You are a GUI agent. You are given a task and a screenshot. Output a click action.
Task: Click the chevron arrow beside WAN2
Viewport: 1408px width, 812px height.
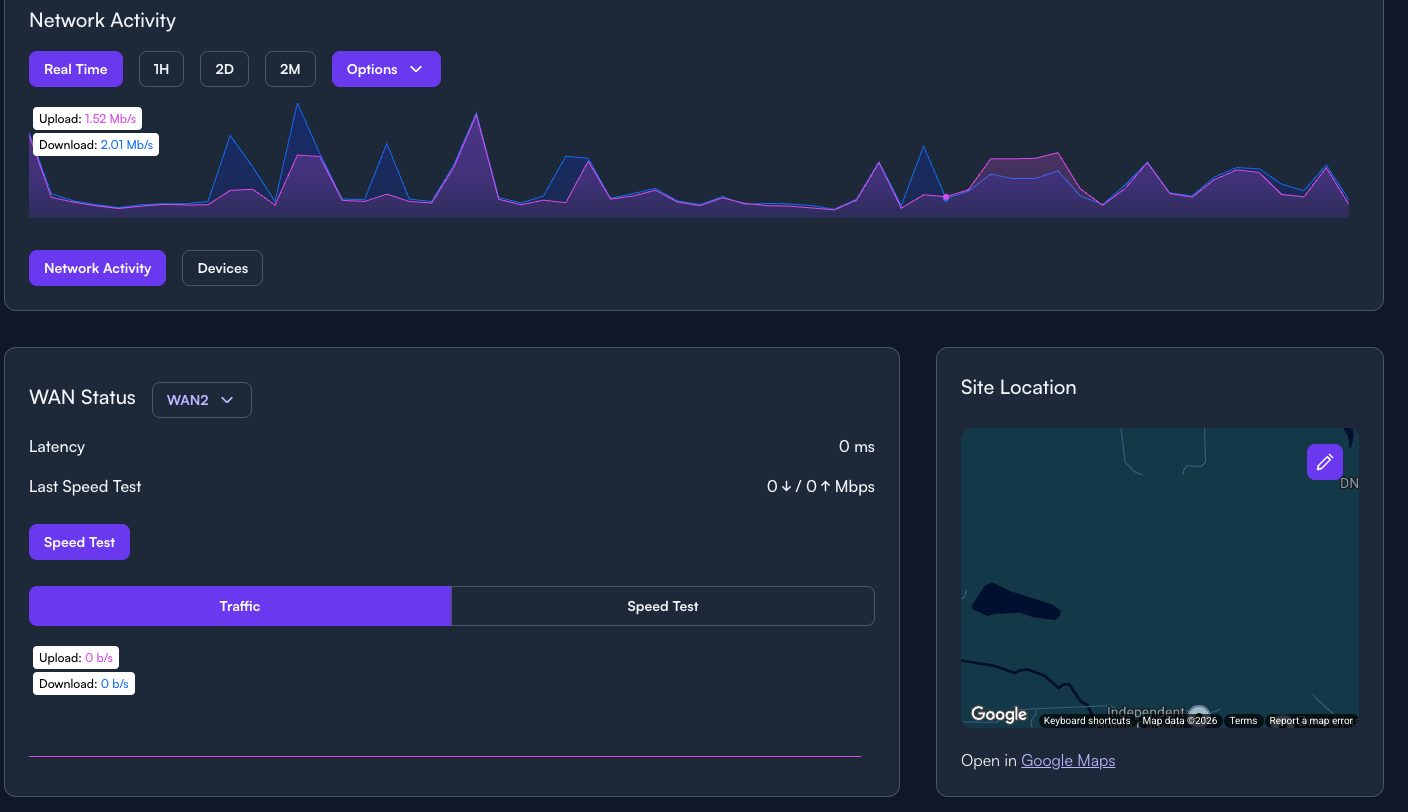click(x=227, y=400)
